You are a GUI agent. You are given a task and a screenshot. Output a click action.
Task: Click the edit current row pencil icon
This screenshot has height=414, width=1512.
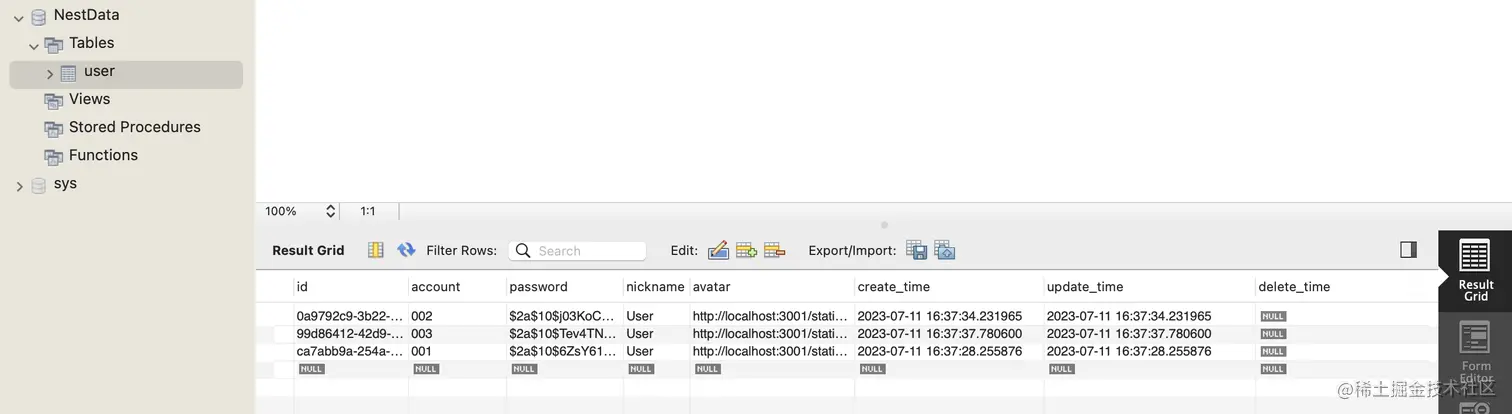tap(718, 250)
